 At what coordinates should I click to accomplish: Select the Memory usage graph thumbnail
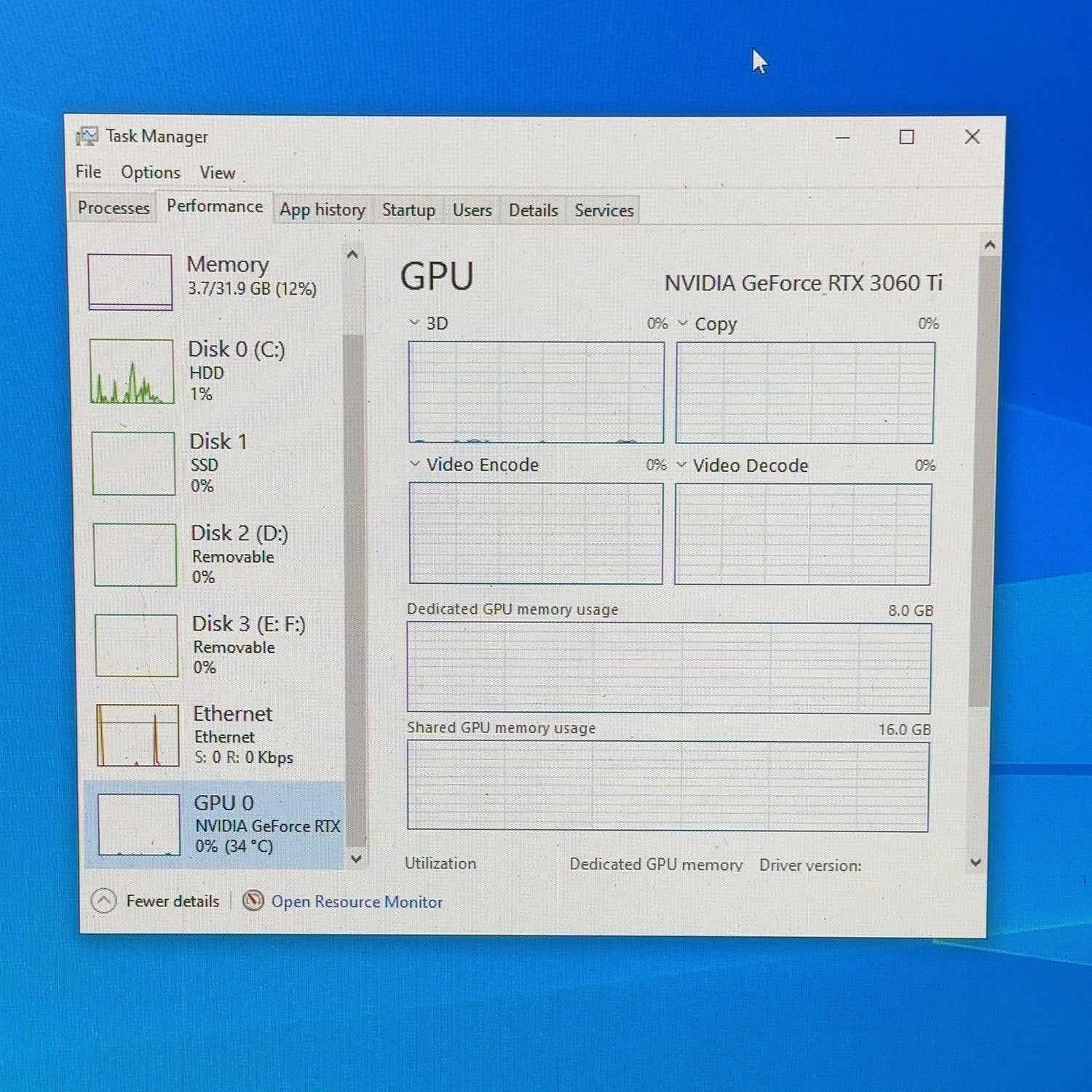pyautogui.click(x=130, y=282)
